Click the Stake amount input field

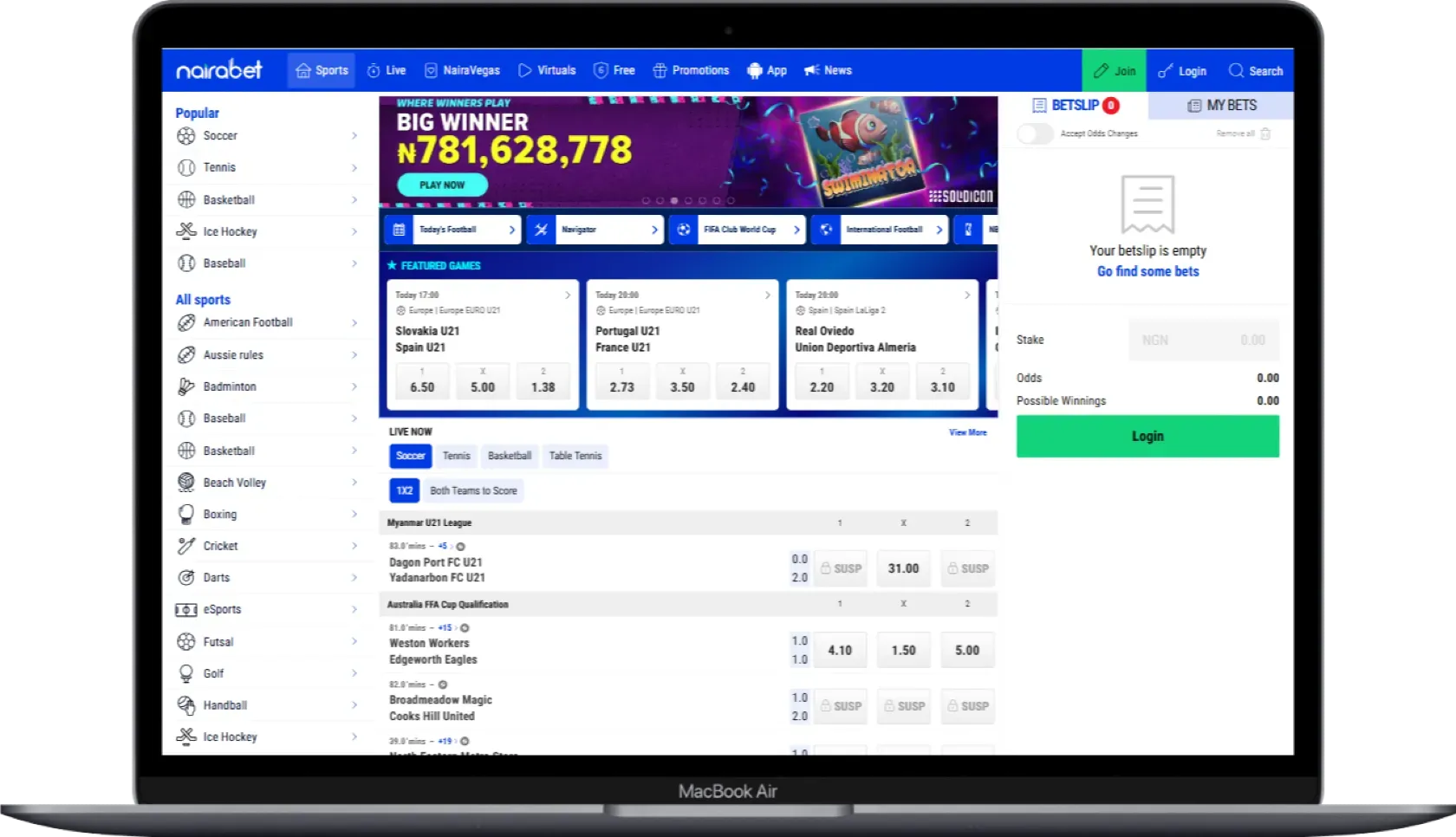pos(1204,340)
